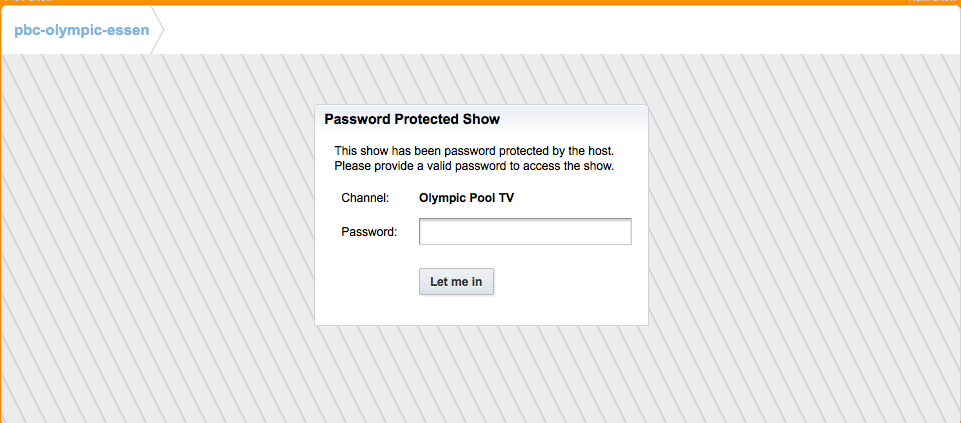Click the 'password protected by the host' sentence
Viewport: 961px width, 423px height.
pos(474,150)
